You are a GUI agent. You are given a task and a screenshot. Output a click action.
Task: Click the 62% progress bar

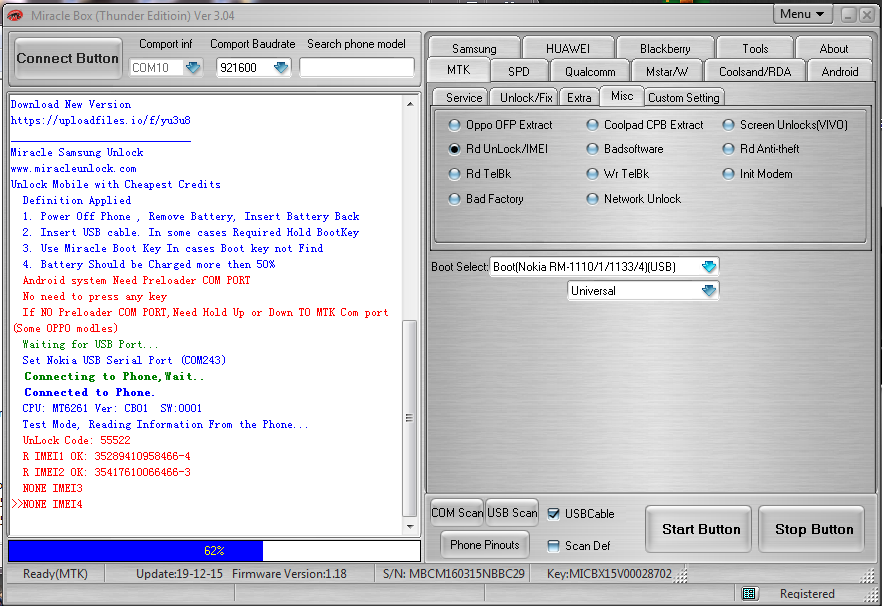point(214,551)
